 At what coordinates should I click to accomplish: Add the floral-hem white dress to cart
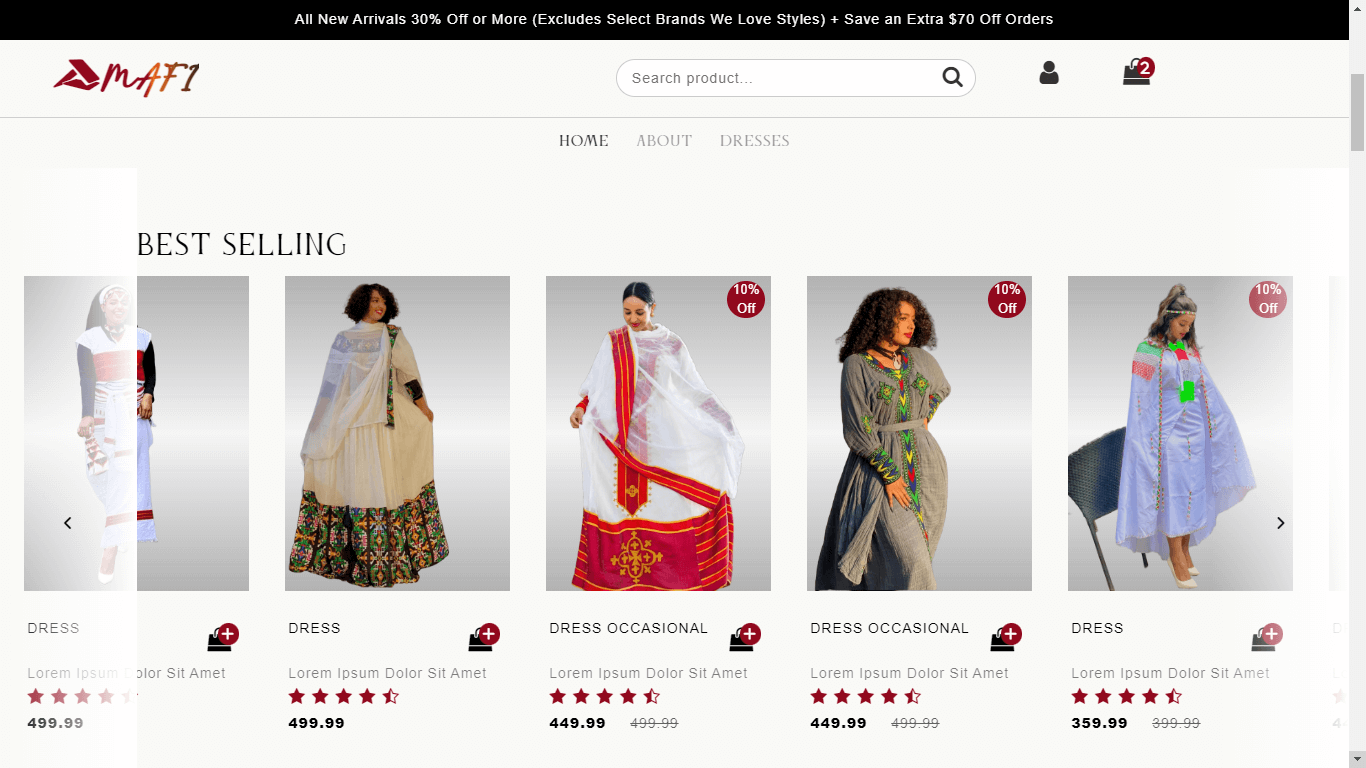(x=483, y=638)
